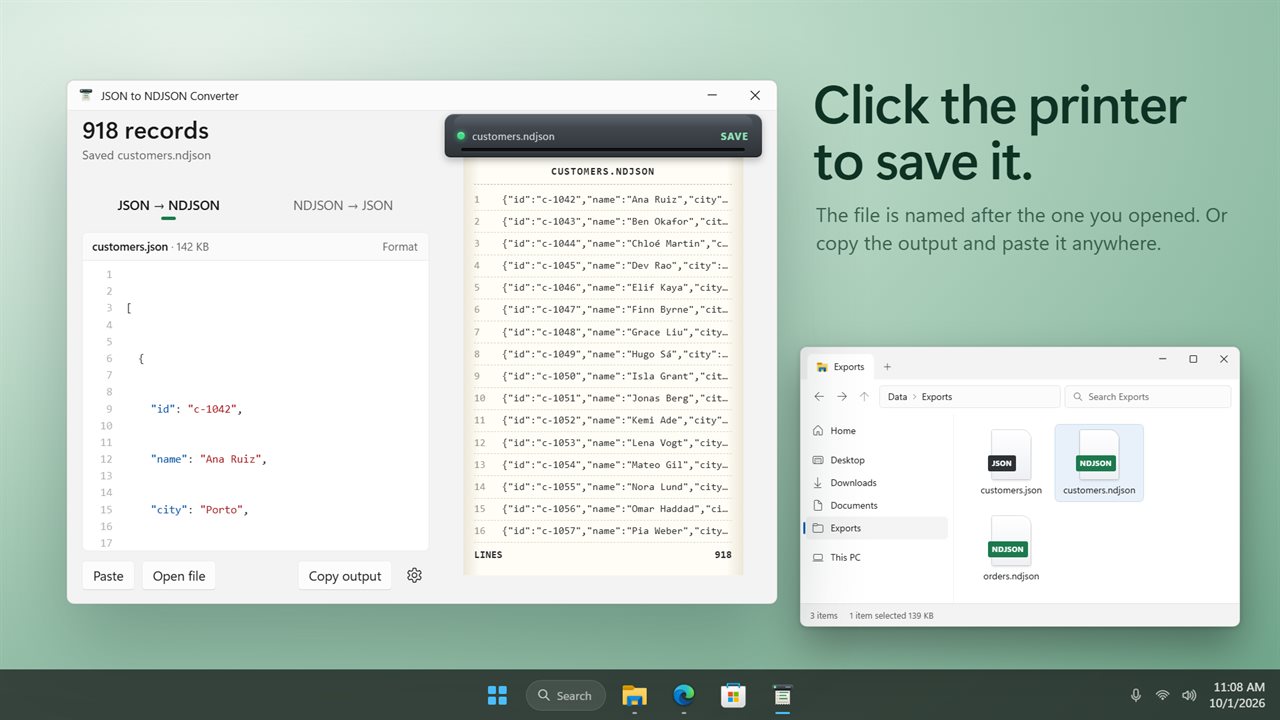
Task: Open the Windows Start menu
Action: click(x=497, y=695)
